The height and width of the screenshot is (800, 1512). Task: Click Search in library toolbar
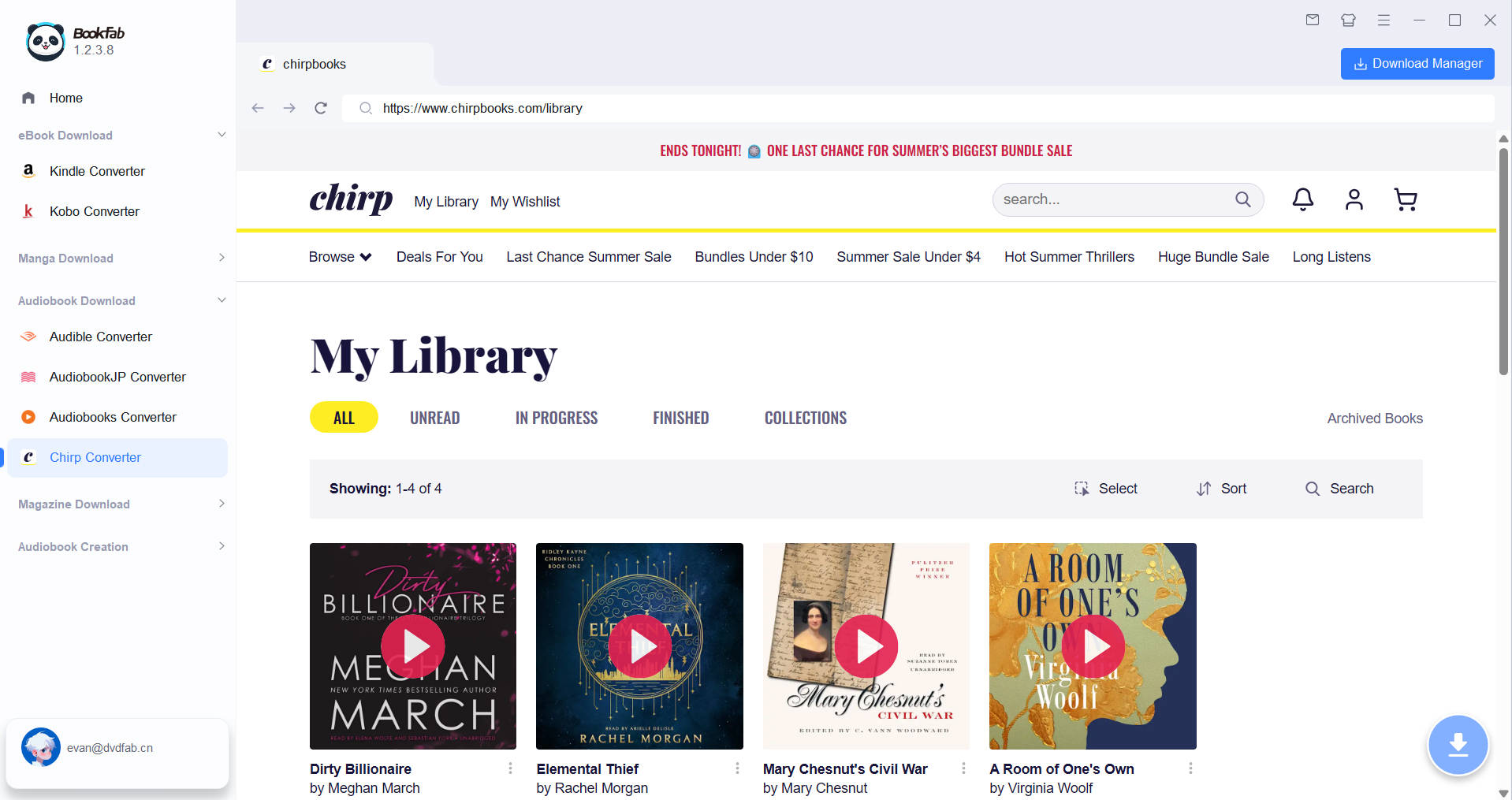click(1339, 489)
